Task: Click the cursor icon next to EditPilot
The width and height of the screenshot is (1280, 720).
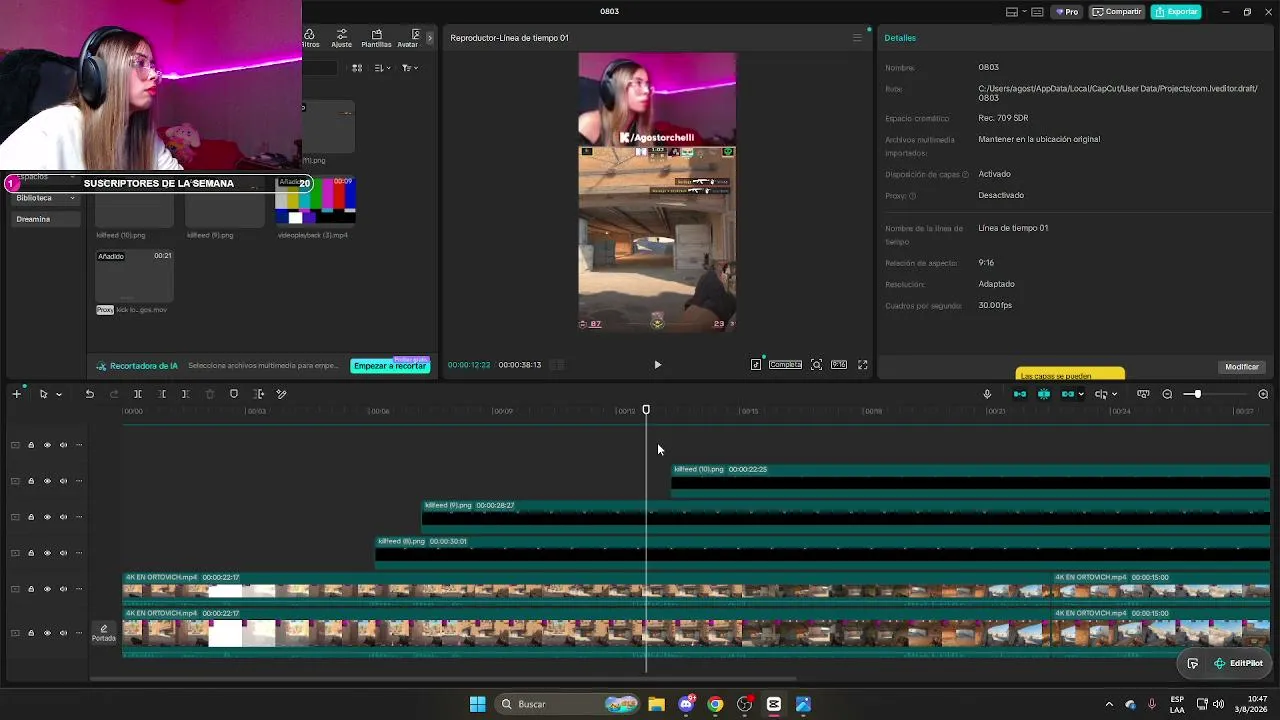Action: (1193, 663)
